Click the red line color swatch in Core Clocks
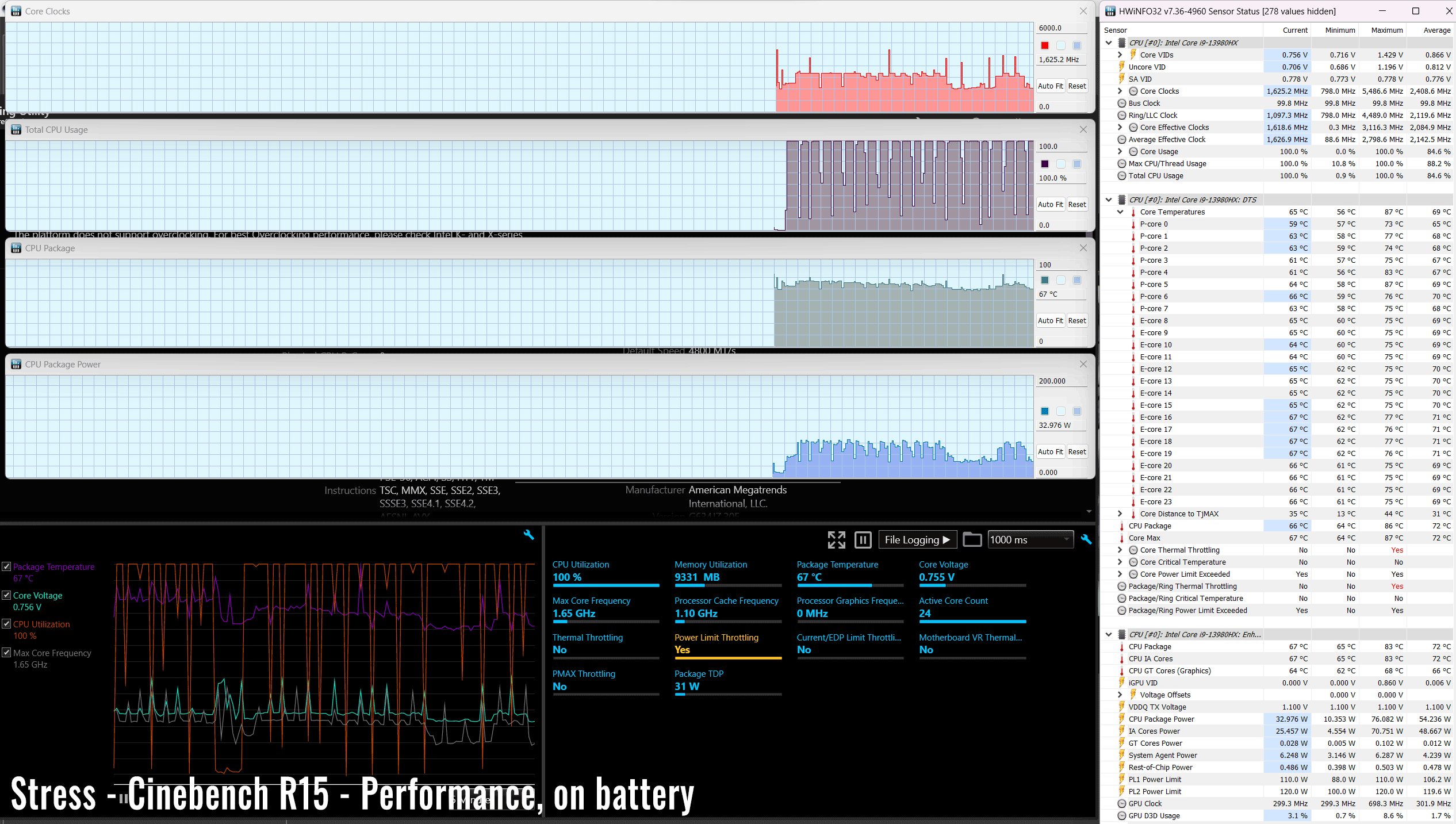This screenshot has height=824, width=1456. point(1045,45)
